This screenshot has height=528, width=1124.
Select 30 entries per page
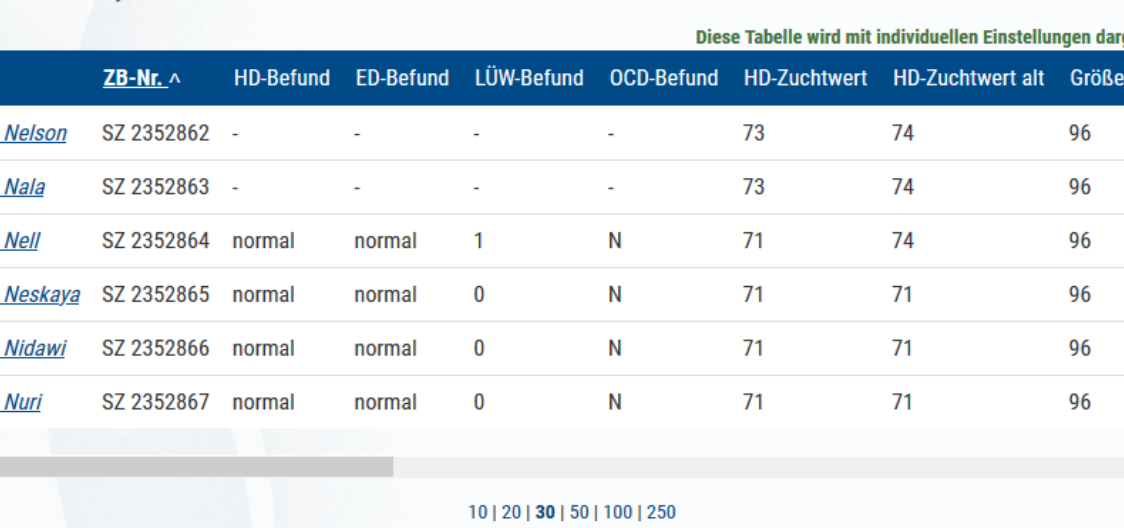(545, 513)
